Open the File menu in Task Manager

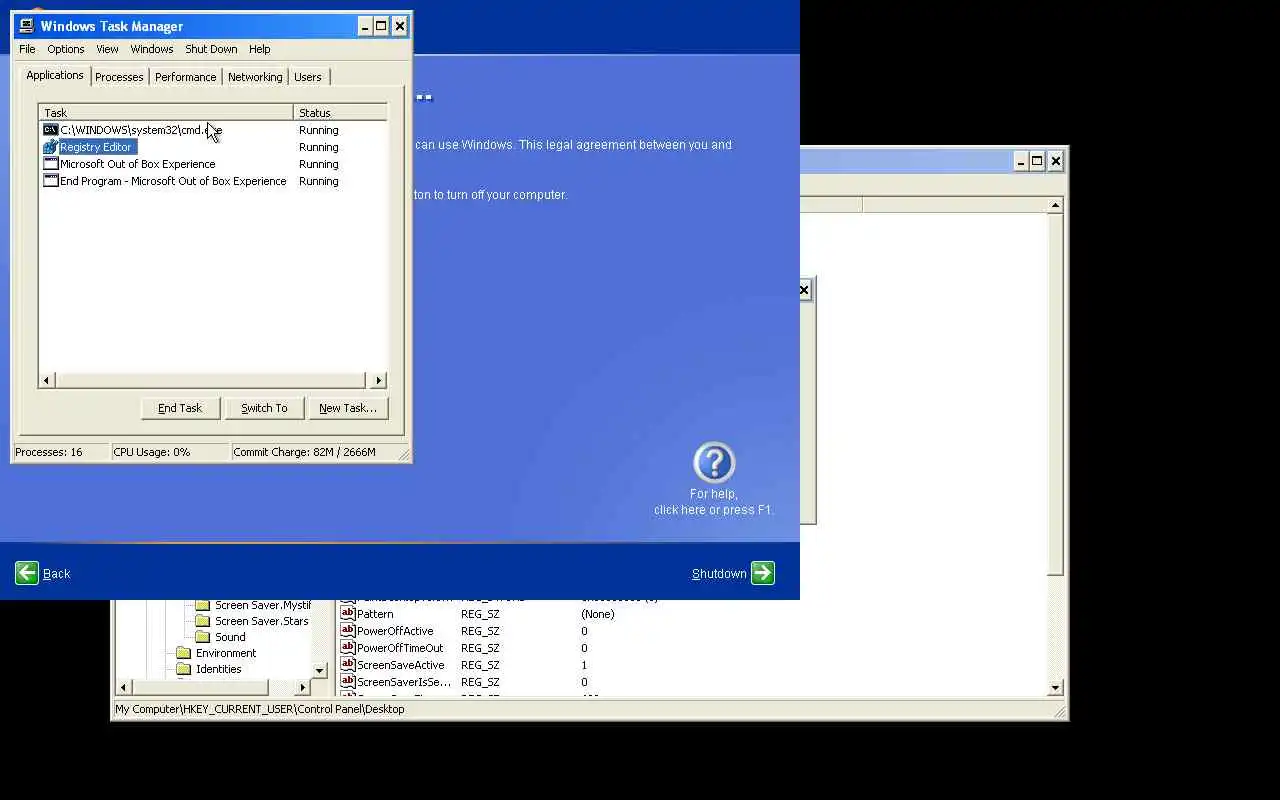pyautogui.click(x=27, y=49)
